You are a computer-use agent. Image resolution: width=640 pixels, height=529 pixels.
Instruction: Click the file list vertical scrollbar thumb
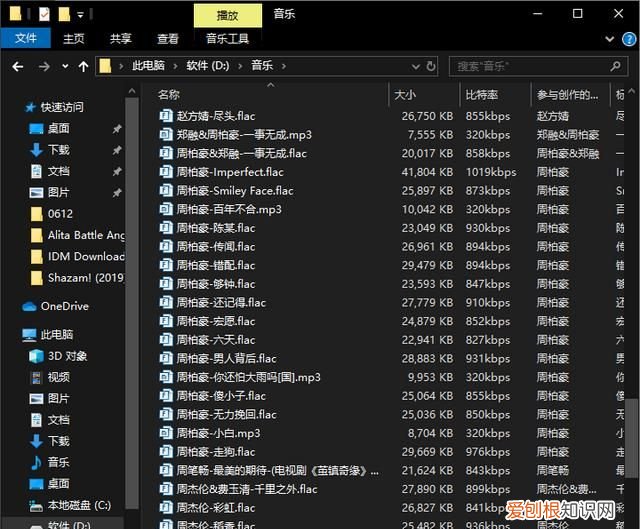coord(632,436)
